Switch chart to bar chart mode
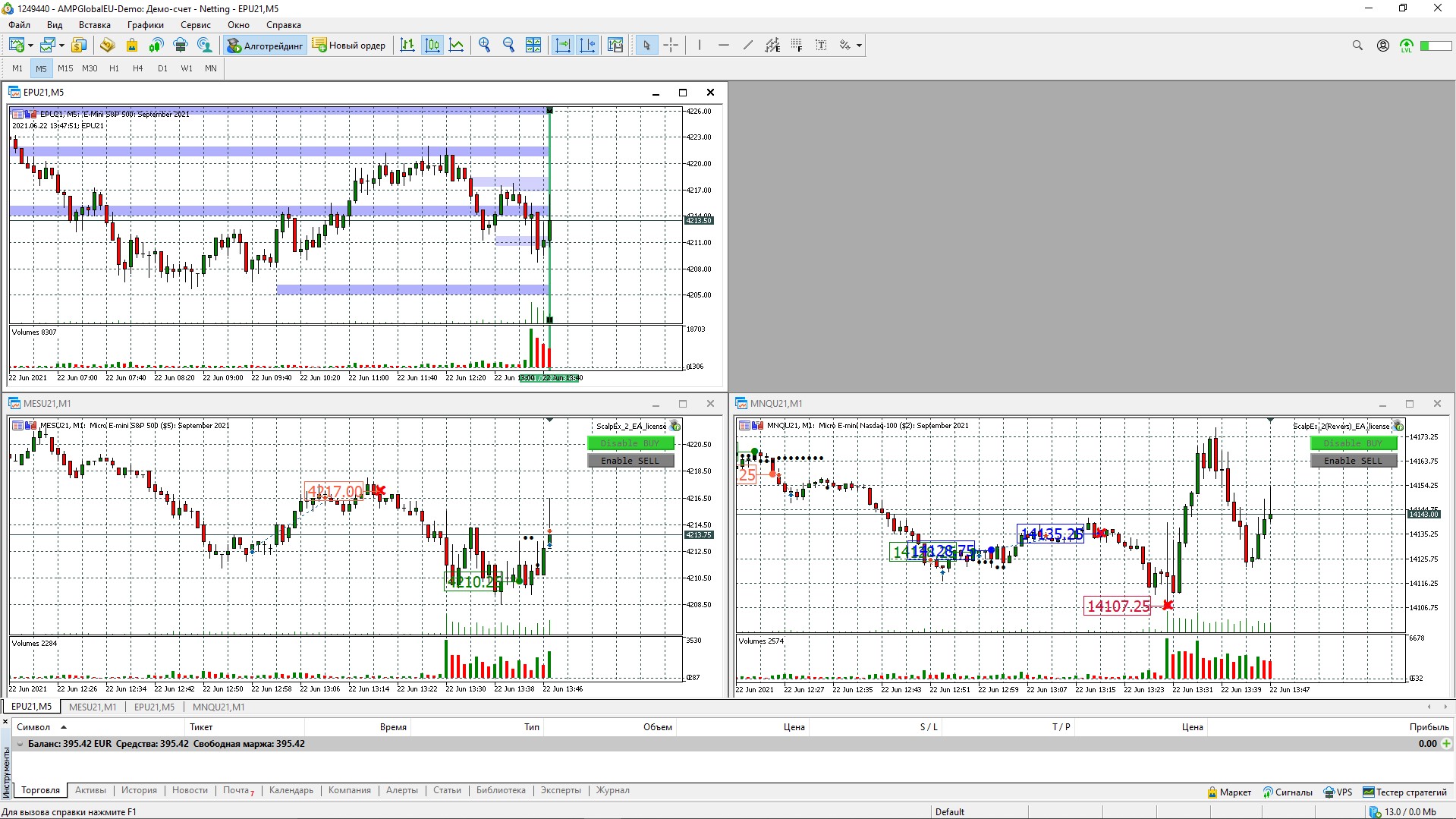Viewport: 1456px width, 819px height. click(407, 46)
